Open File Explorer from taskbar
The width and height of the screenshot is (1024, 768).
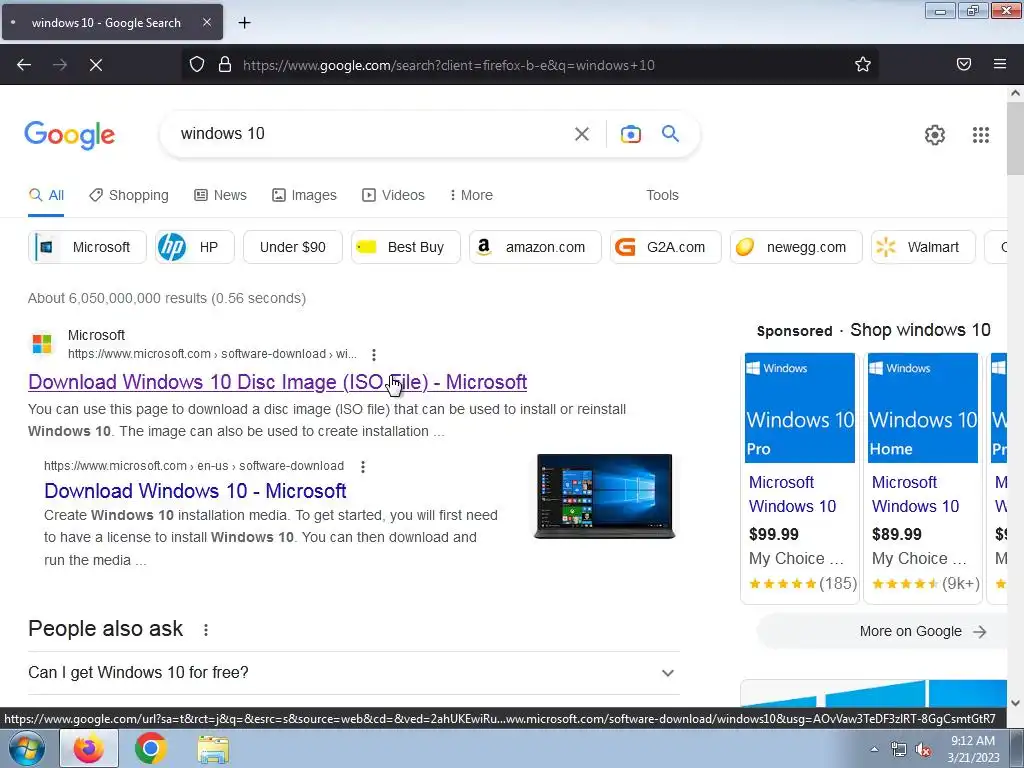coord(213,749)
